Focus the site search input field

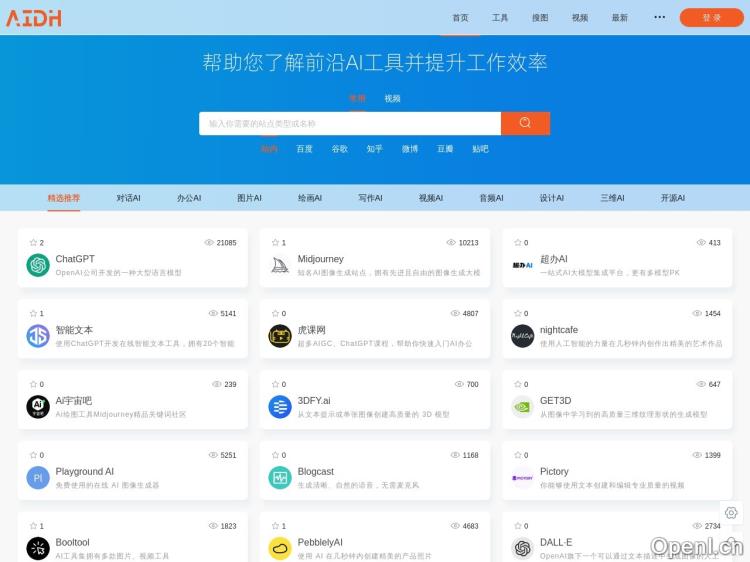(x=350, y=123)
